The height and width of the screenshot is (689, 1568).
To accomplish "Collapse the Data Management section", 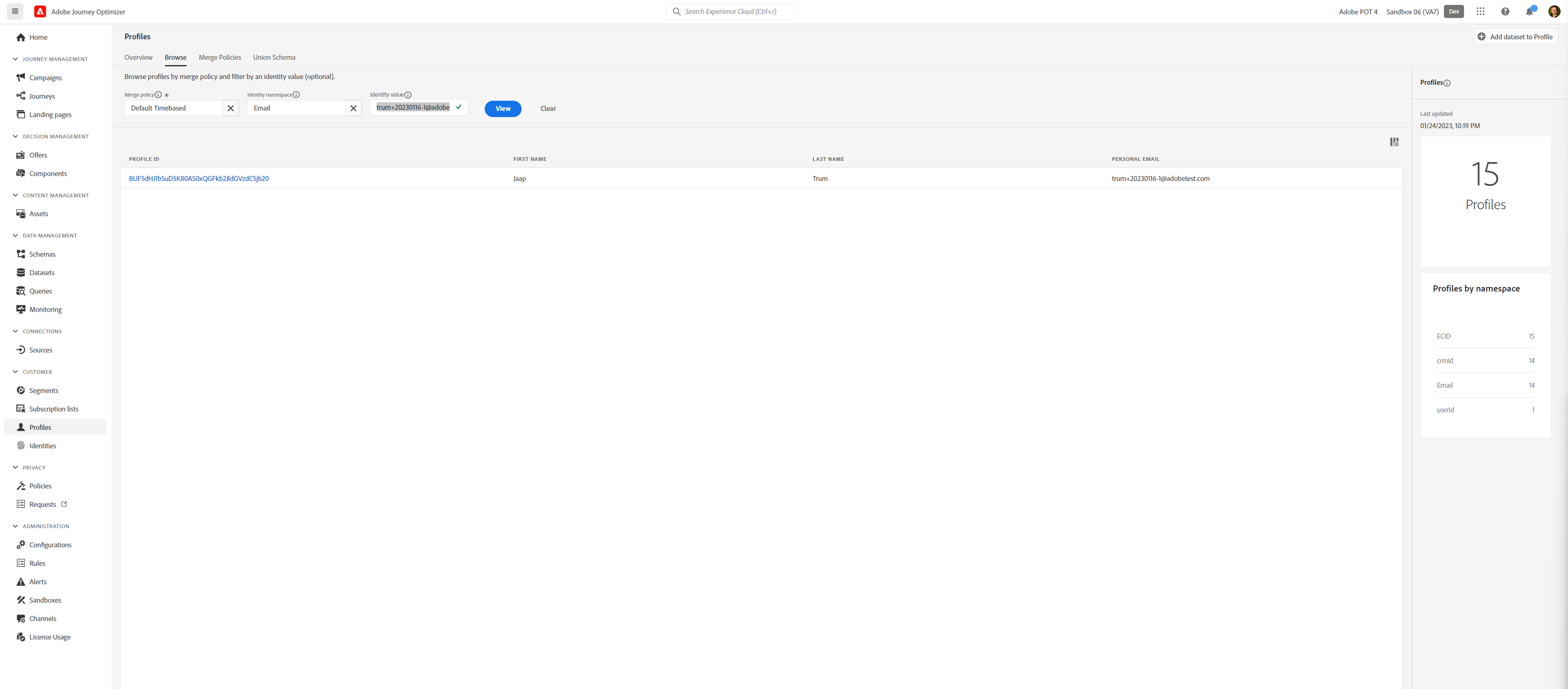I will [x=15, y=235].
